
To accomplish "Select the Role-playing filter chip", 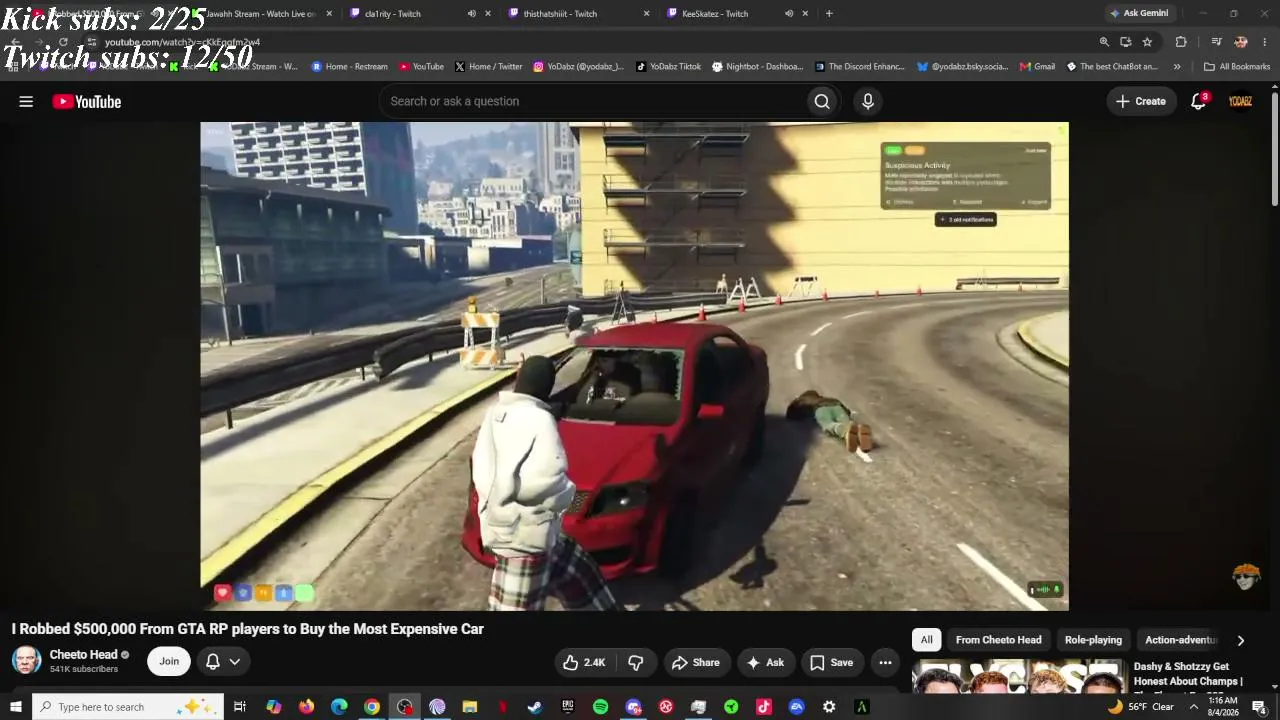I will coord(1093,640).
